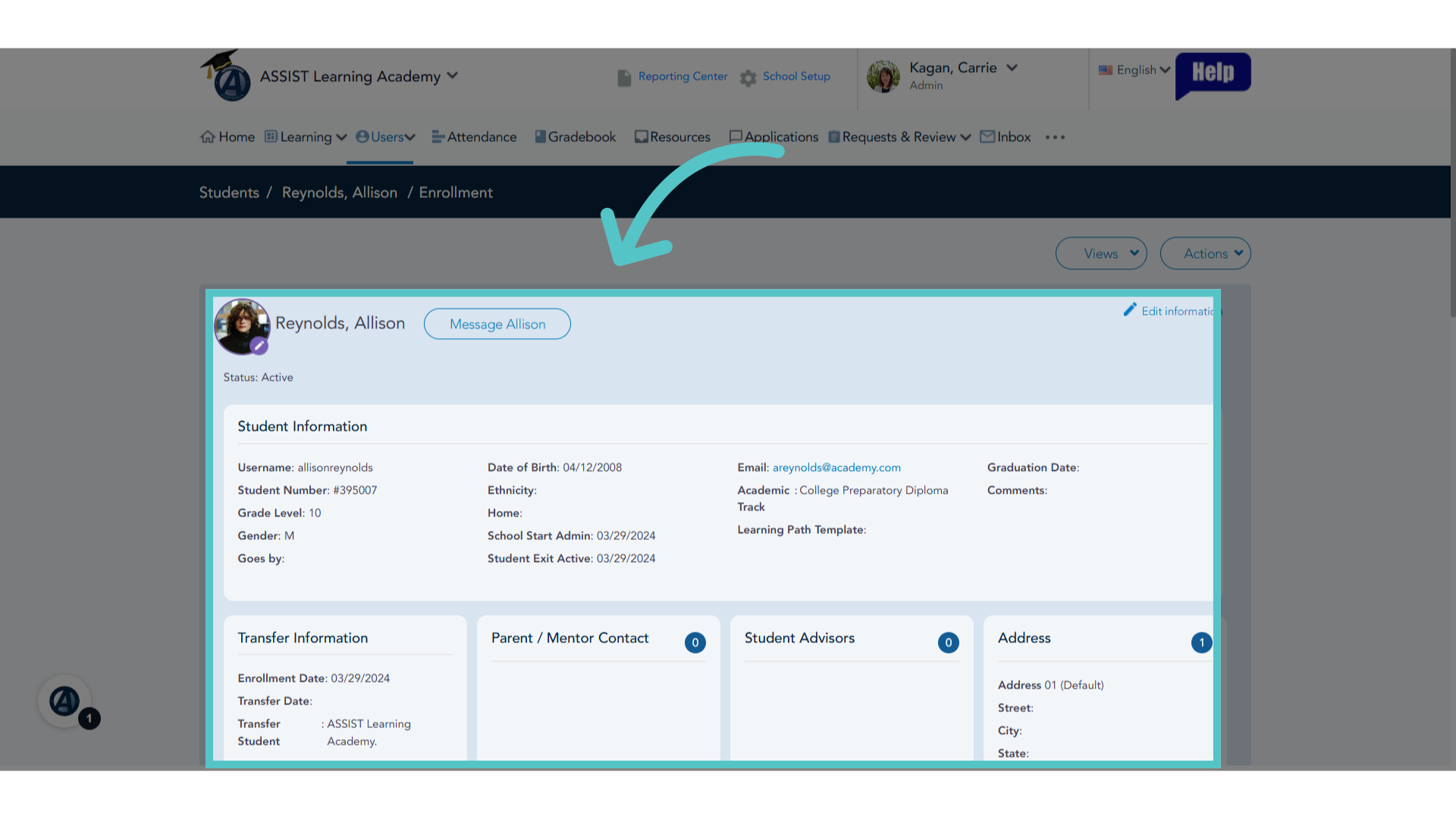This screenshot has width=1456, height=819.
Task: Click the Learning menu icon
Action: pos(271,136)
